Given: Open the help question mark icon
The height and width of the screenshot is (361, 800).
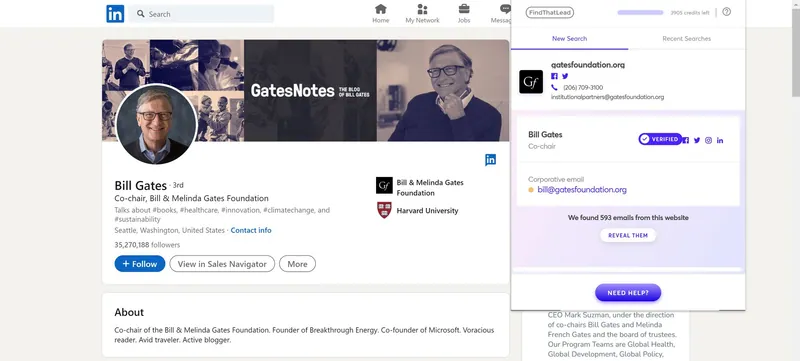Looking at the screenshot, I should 727,12.
